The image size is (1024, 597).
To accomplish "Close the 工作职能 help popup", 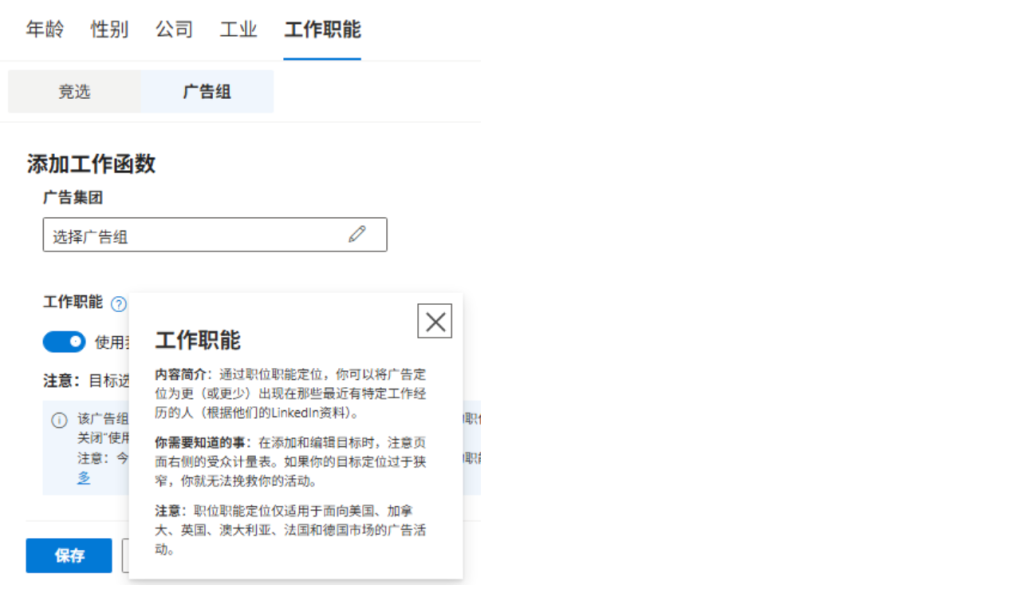I will click(435, 321).
